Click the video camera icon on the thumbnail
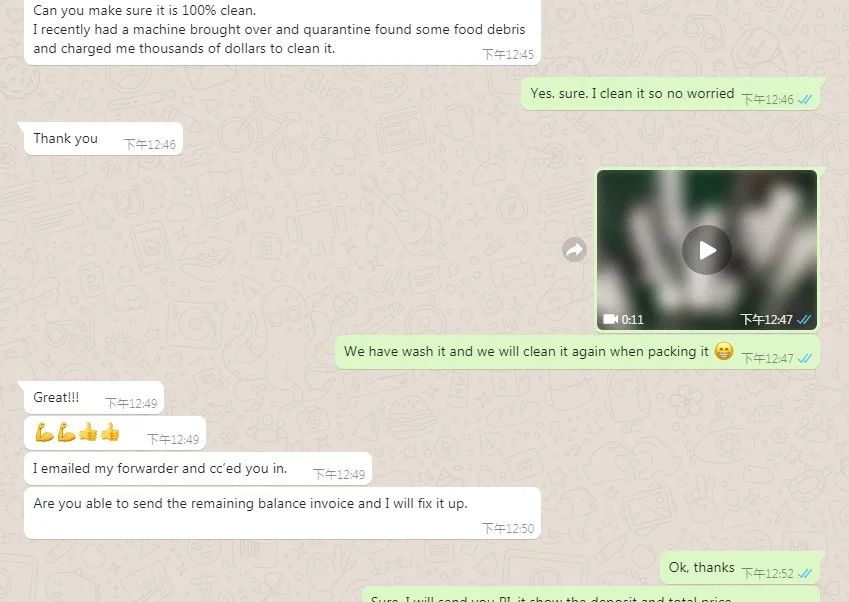 click(x=611, y=319)
